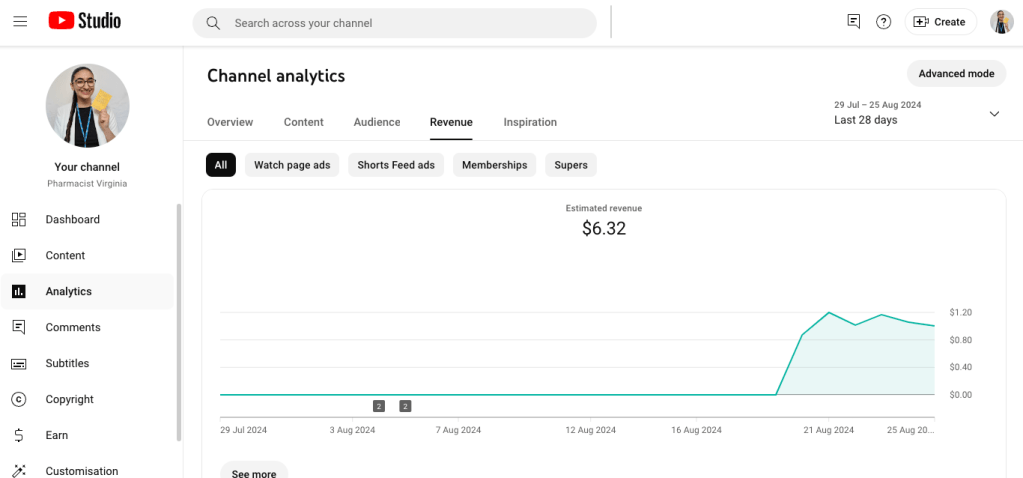Select the Shorts Feed ads chip

pyautogui.click(x=396, y=165)
